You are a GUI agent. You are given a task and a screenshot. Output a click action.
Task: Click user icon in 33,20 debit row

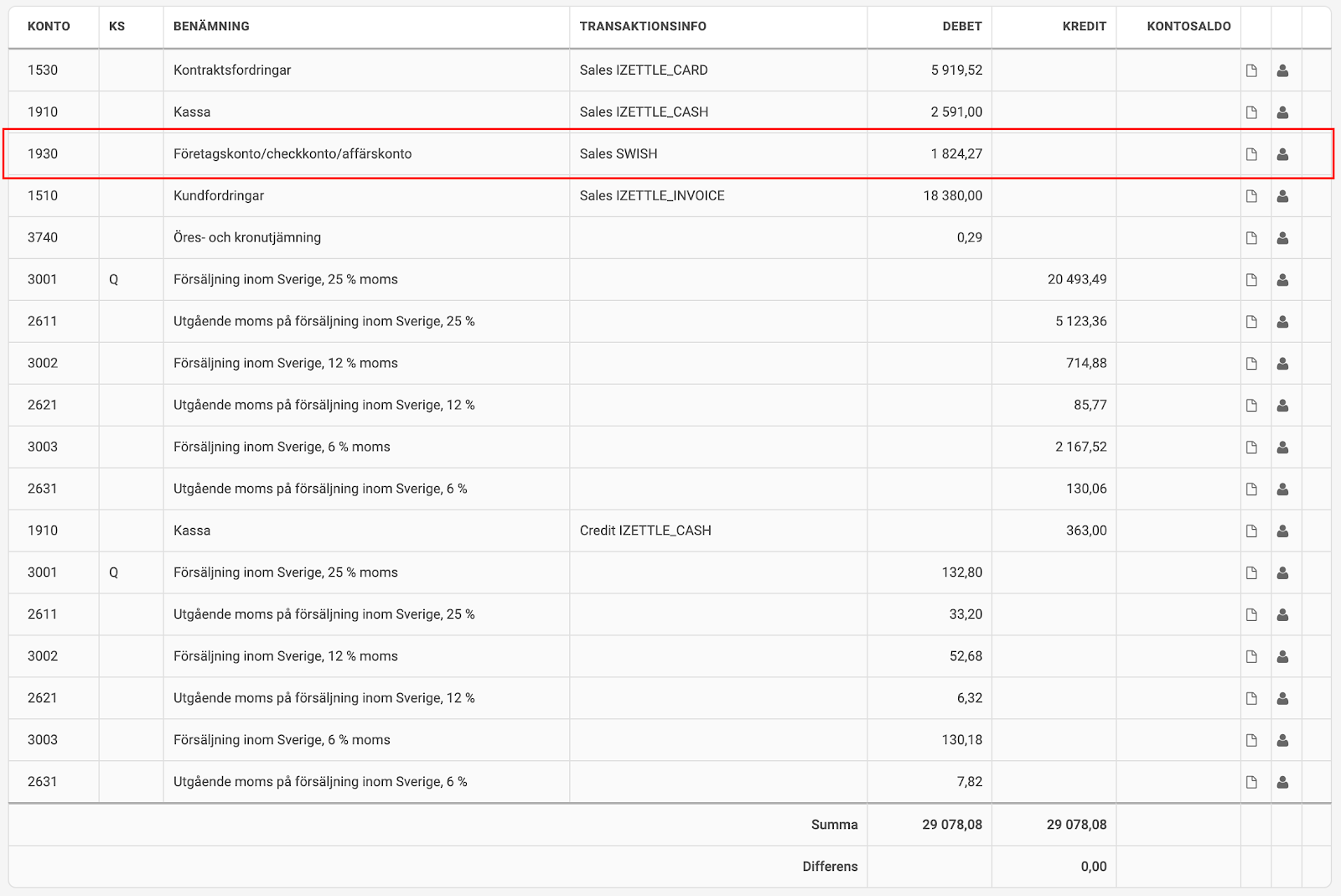(1282, 615)
